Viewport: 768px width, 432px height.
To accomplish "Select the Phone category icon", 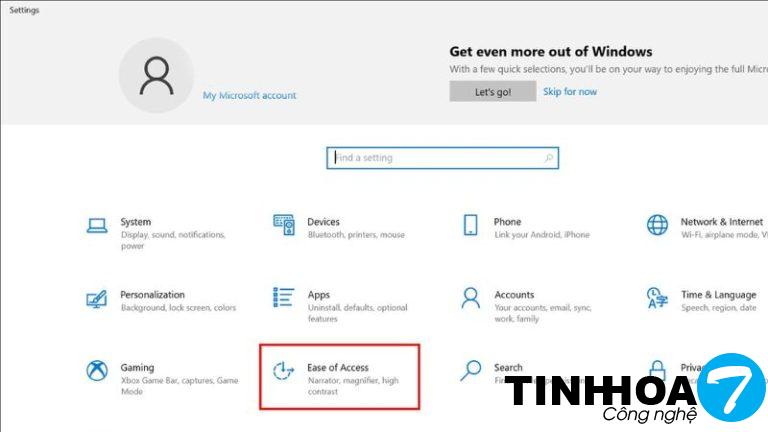I will tap(471, 225).
